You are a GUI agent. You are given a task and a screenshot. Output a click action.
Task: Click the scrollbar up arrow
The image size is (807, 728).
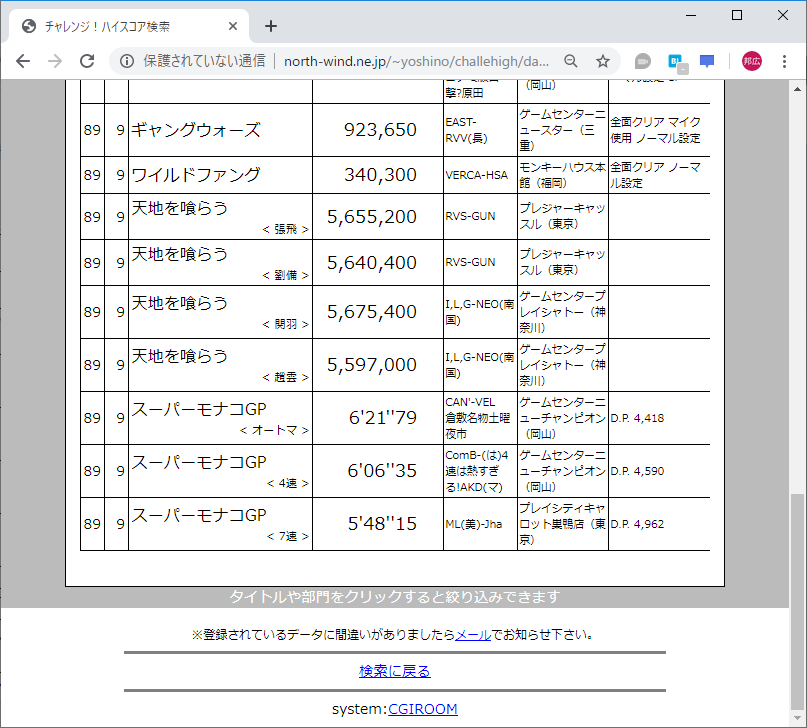coord(797,89)
